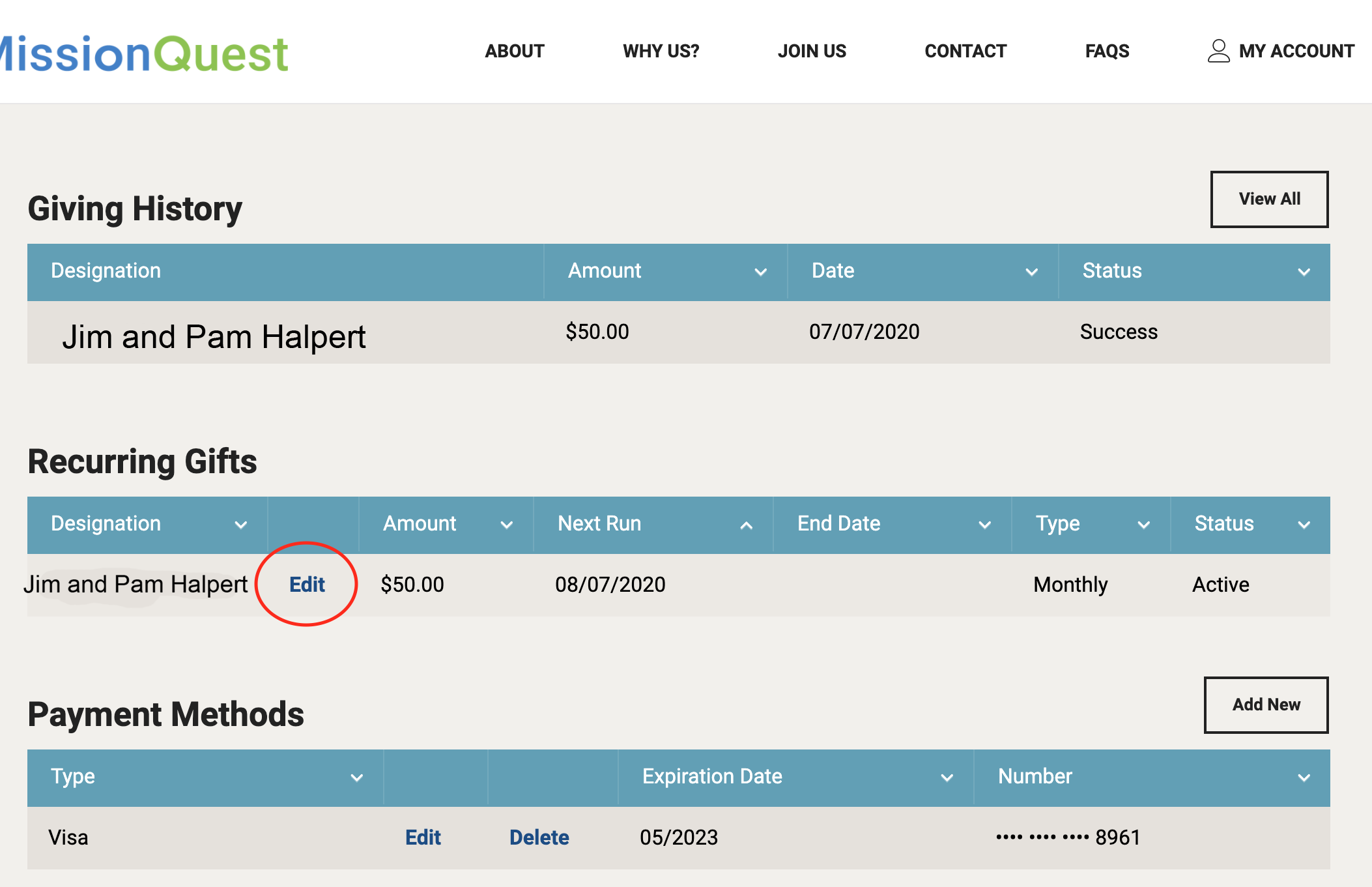Toggle Next Run column sort arrow
Viewport: 1372px width, 887px height.
tap(747, 525)
